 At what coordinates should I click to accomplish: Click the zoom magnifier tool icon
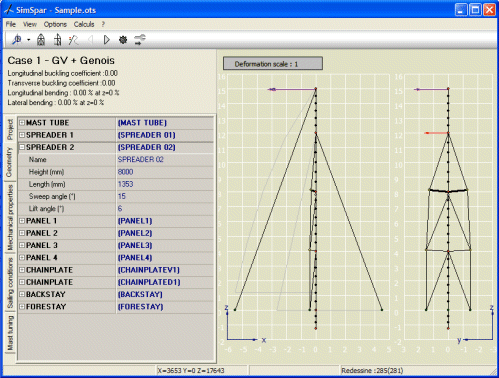pyautogui.click(x=16, y=40)
